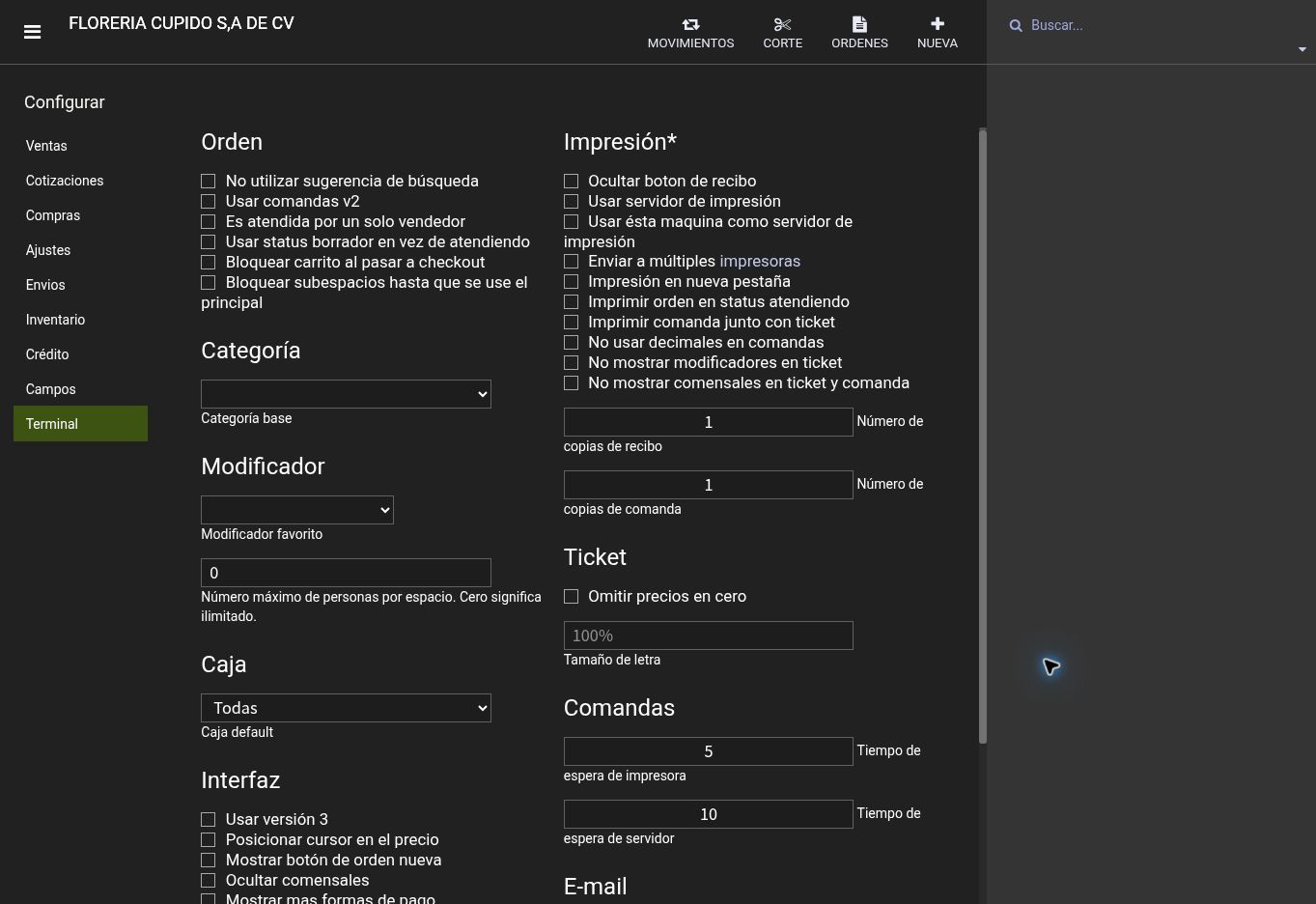Viewport: 1316px width, 904px height.
Task: Open Movimientos from the top bar
Action: click(690, 33)
